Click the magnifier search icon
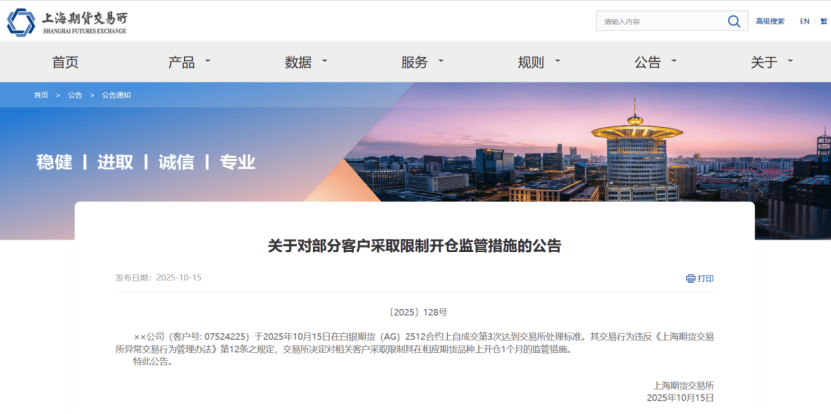Screen dimensions: 831x414 coord(734,21)
